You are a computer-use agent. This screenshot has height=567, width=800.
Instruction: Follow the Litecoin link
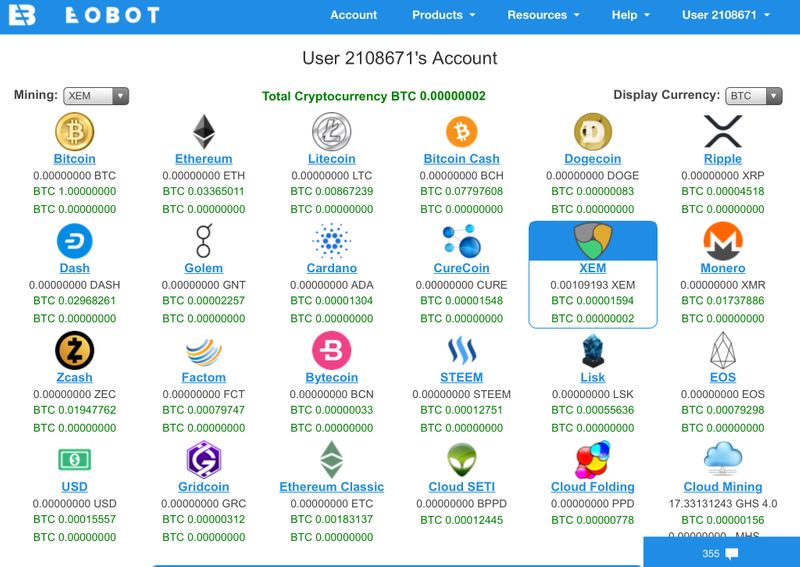tap(332, 159)
